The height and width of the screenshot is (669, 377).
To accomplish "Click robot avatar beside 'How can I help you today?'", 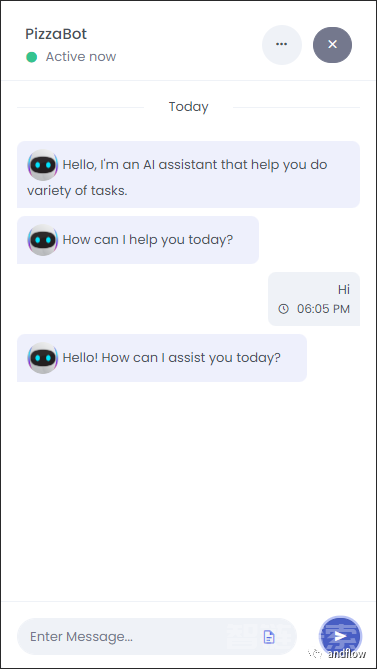I will [x=43, y=240].
